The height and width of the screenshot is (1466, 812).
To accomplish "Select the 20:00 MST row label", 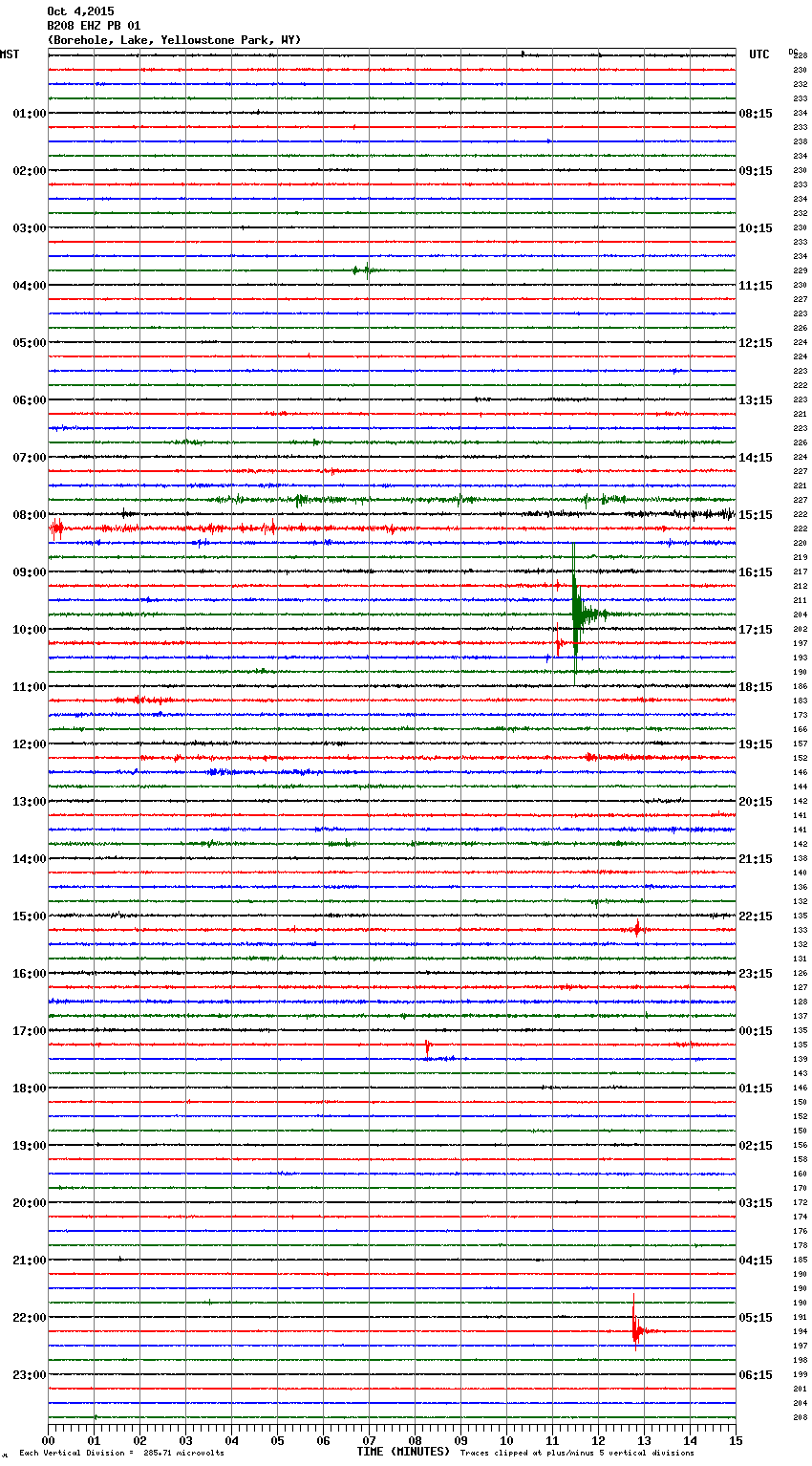I will (30, 1203).
